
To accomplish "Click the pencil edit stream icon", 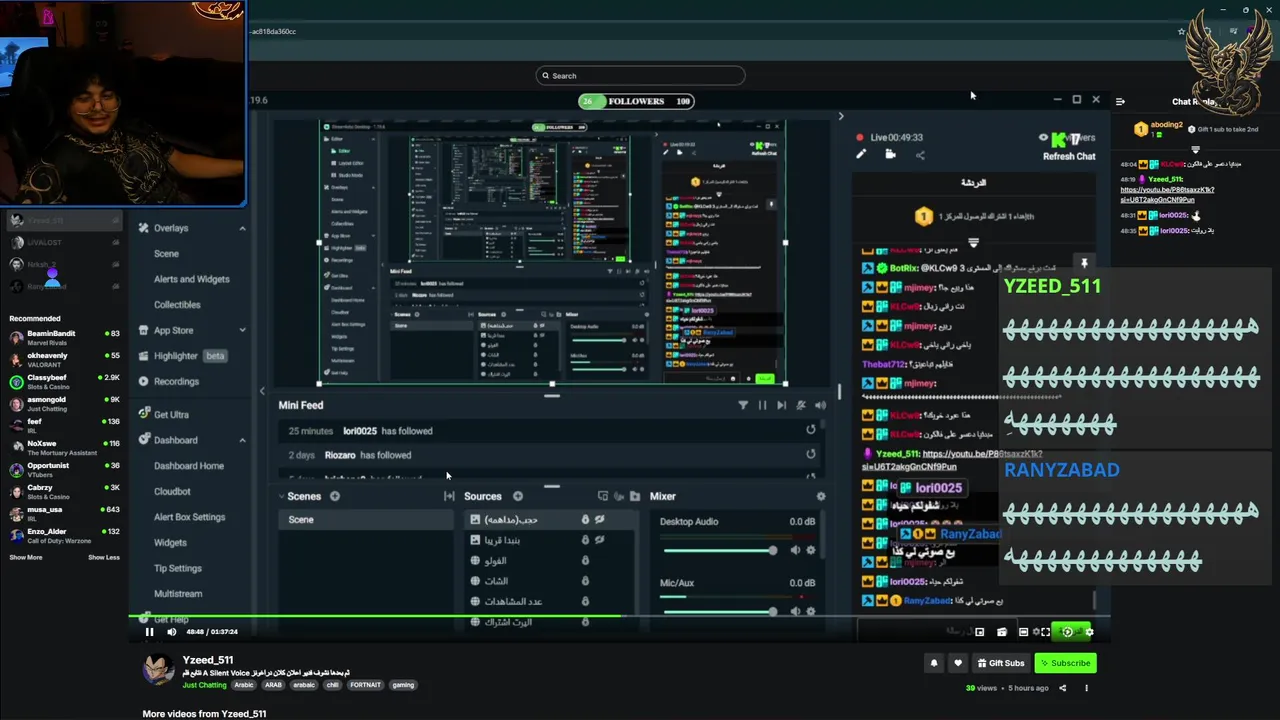I will [861, 154].
